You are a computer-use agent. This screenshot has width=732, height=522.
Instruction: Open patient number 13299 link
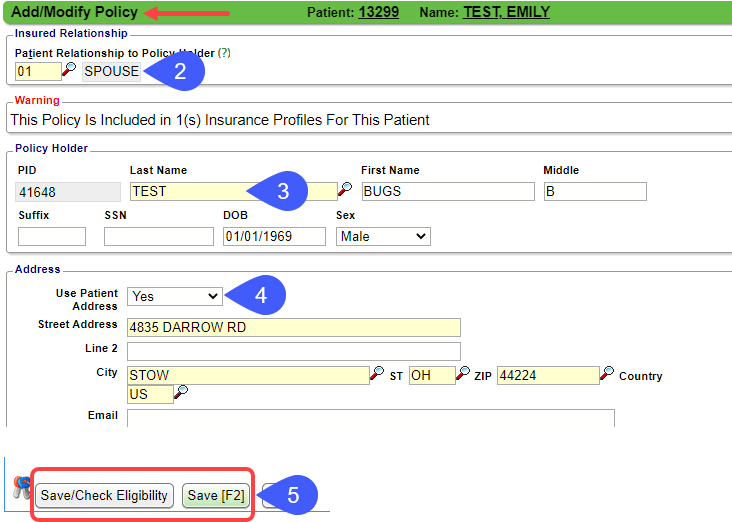[379, 12]
